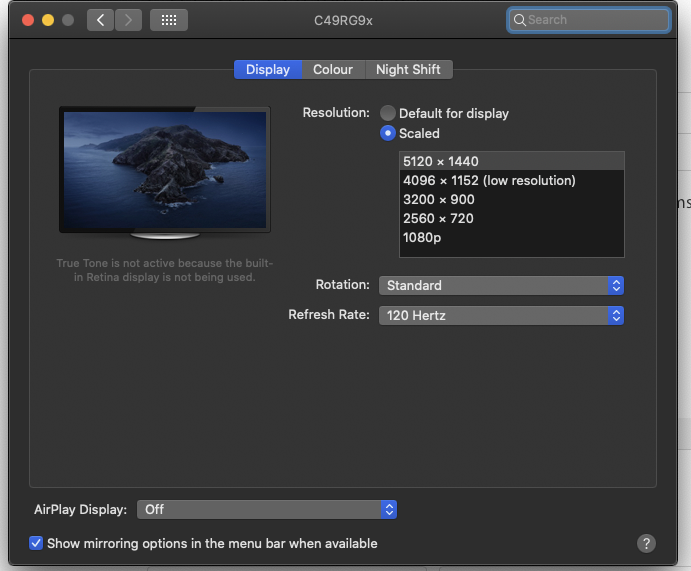691x571 pixels.
Task: Click the magnifier icon in Search
Action: click(520, 20)
